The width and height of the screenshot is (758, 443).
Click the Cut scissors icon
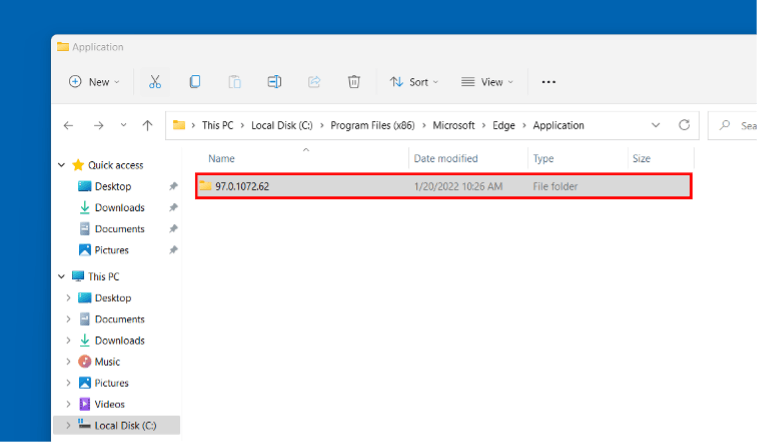coord(155,82)
